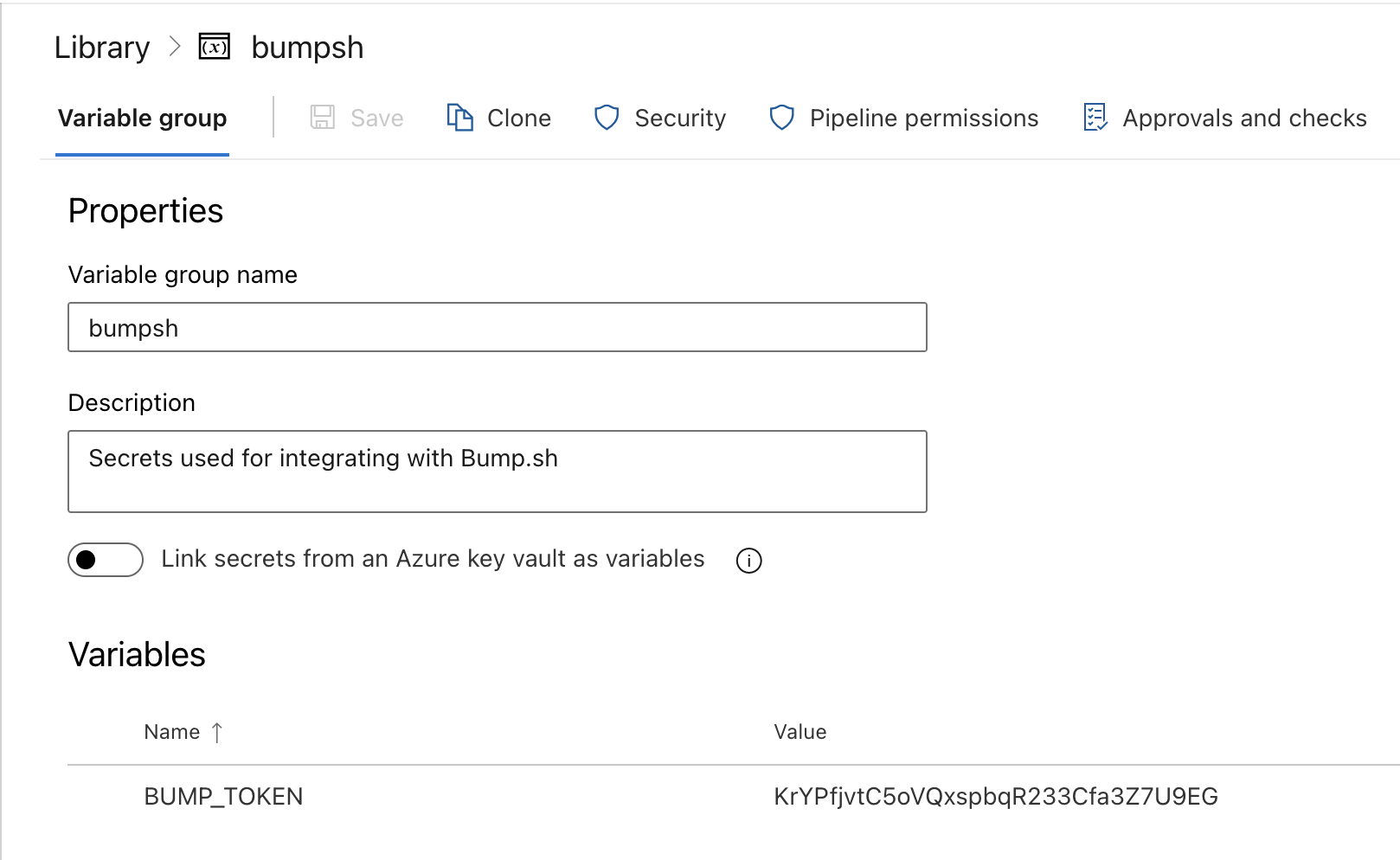Enable Link secrets from Azure key vault toggle
Screen dimensions: 1400x860
[x=106, y=560]
